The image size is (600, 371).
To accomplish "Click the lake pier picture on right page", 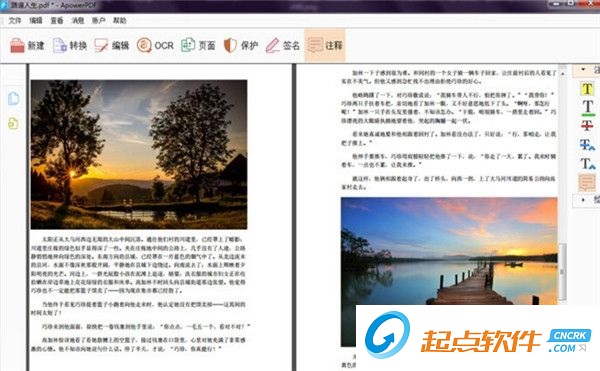I will click(x=449, y=251).
